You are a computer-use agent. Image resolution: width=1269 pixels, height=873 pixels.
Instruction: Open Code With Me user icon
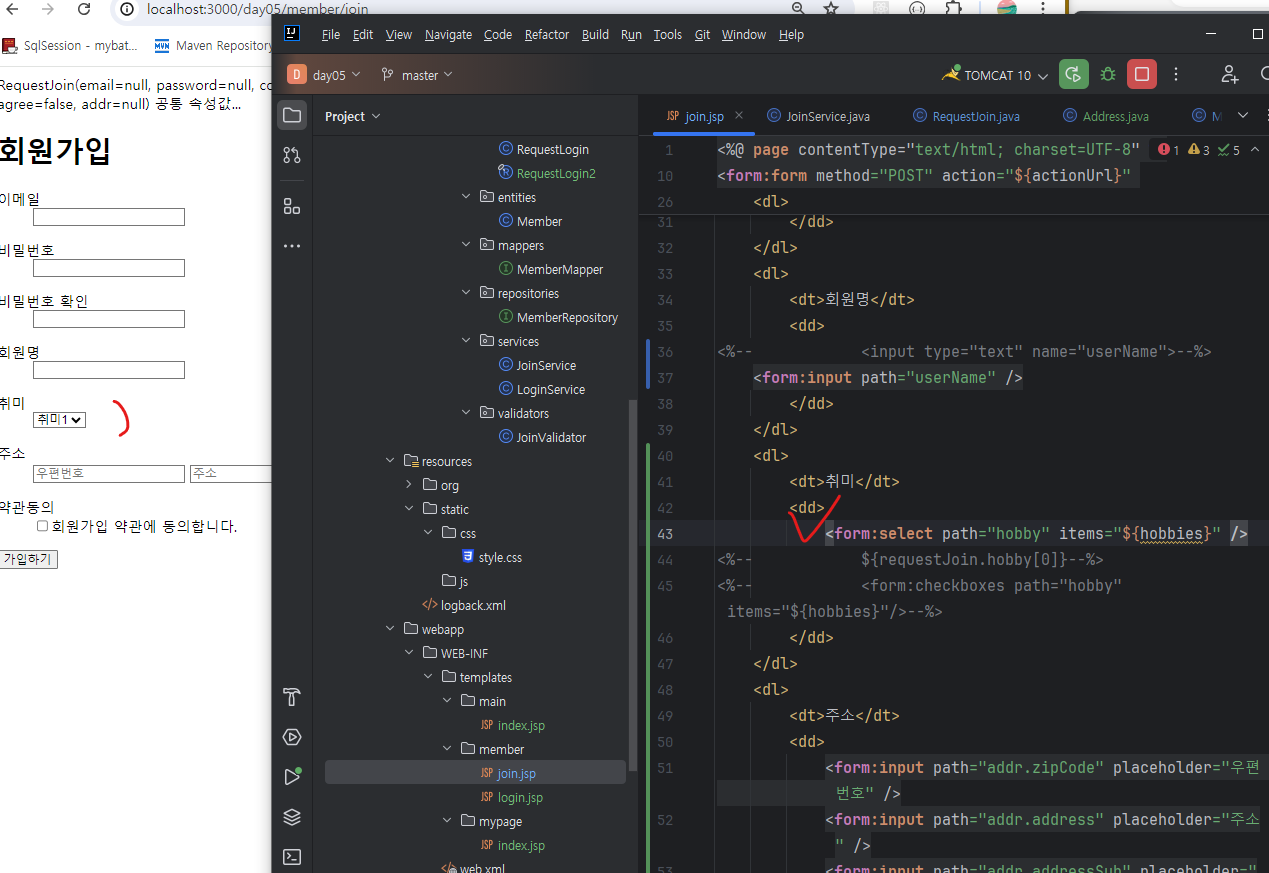(x=1230, y=74)
